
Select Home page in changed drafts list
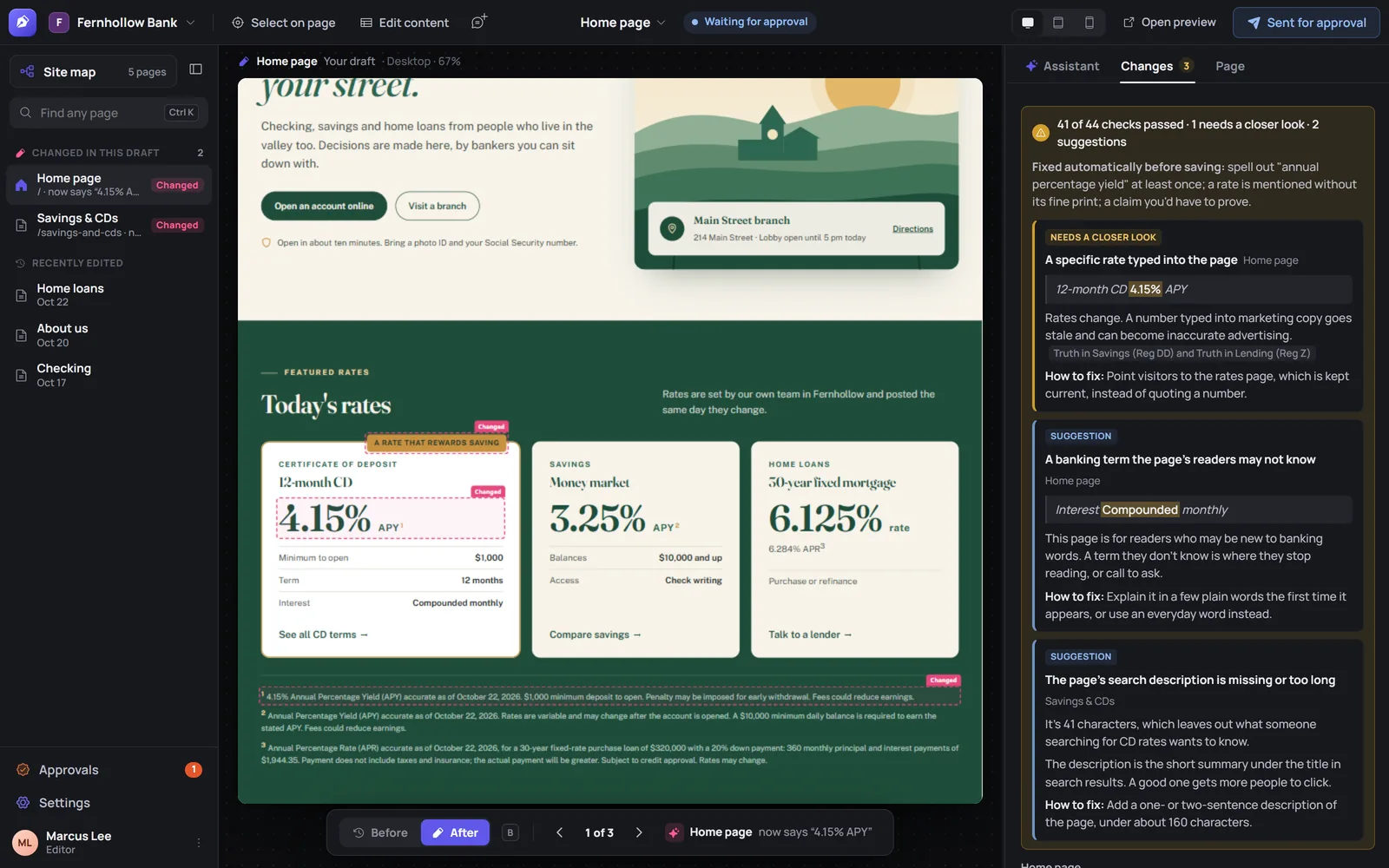pyautogui.click(x=109, y=185)
